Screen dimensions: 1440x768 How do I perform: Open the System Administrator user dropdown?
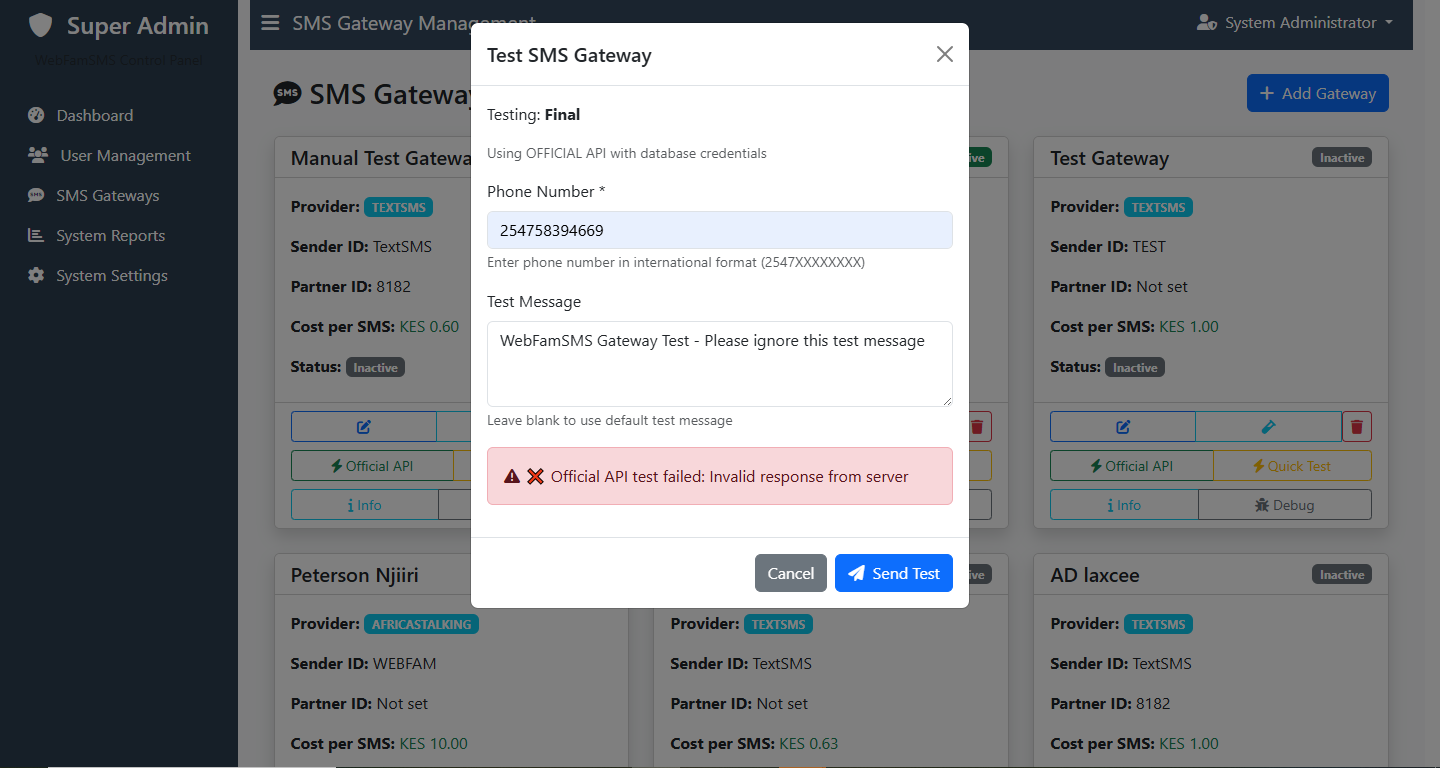tap(1294, 23)
